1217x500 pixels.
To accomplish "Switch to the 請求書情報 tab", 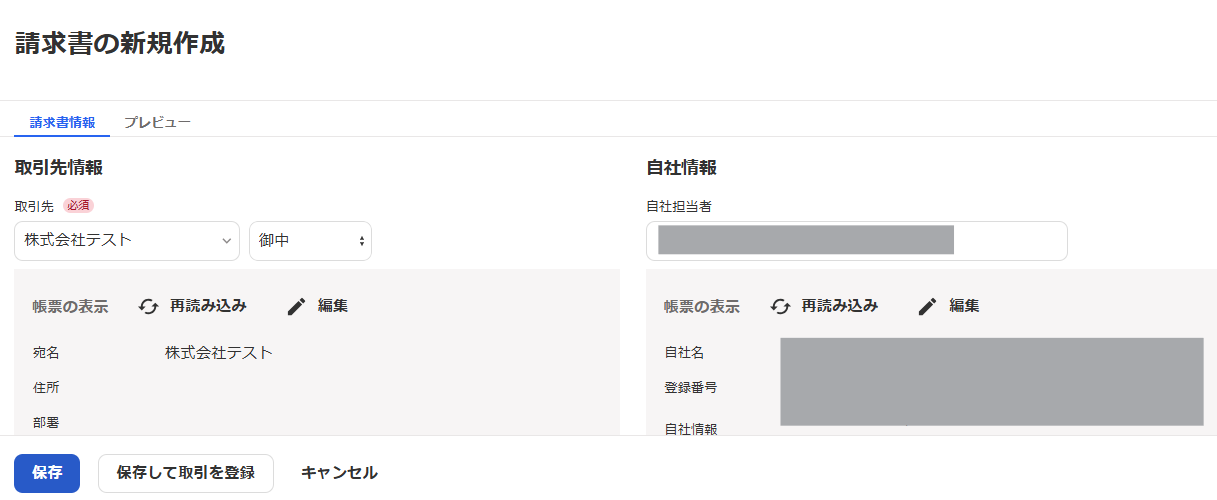I will tap(62, 123).
